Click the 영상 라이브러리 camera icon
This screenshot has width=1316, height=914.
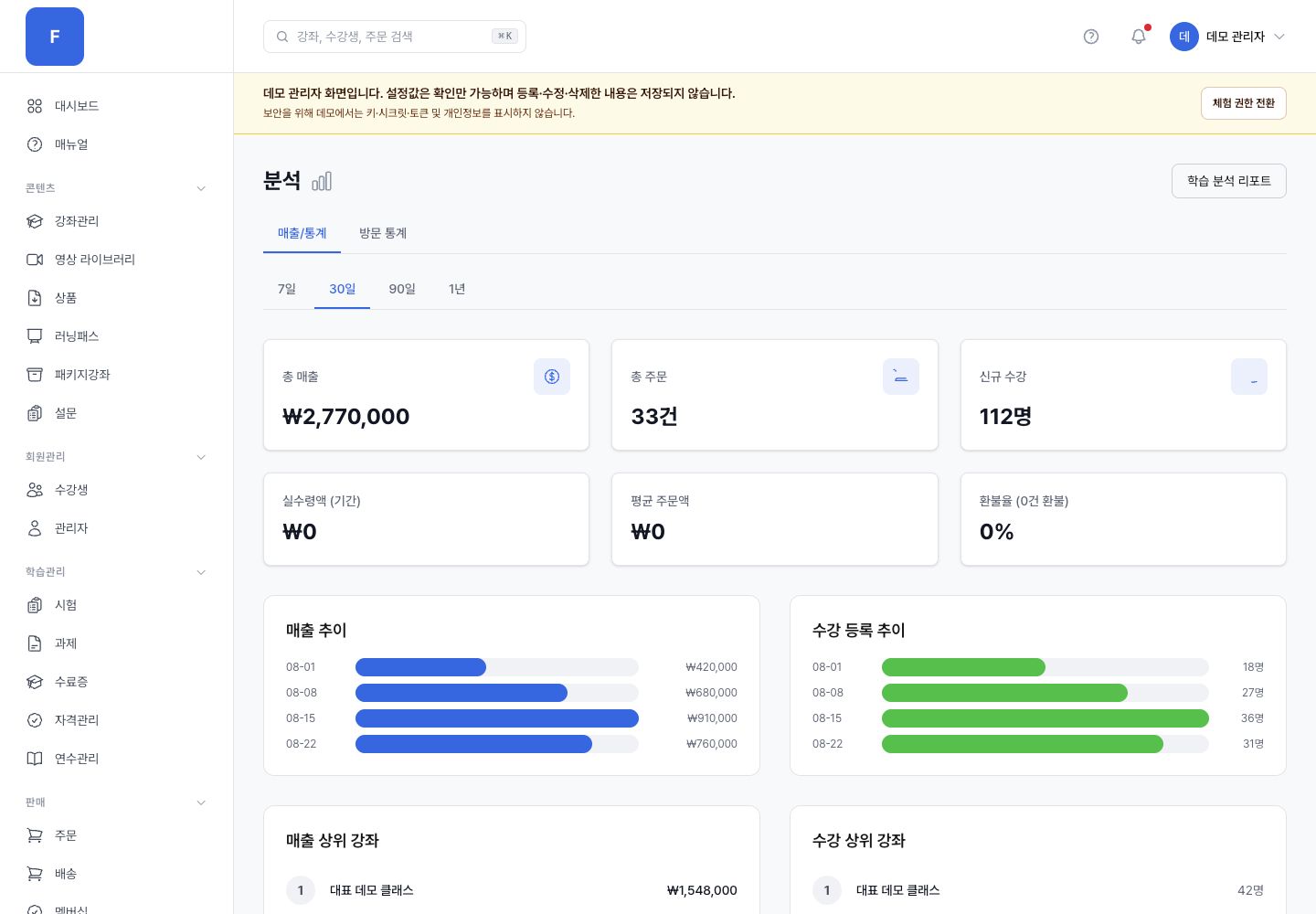tap(35, 260)
